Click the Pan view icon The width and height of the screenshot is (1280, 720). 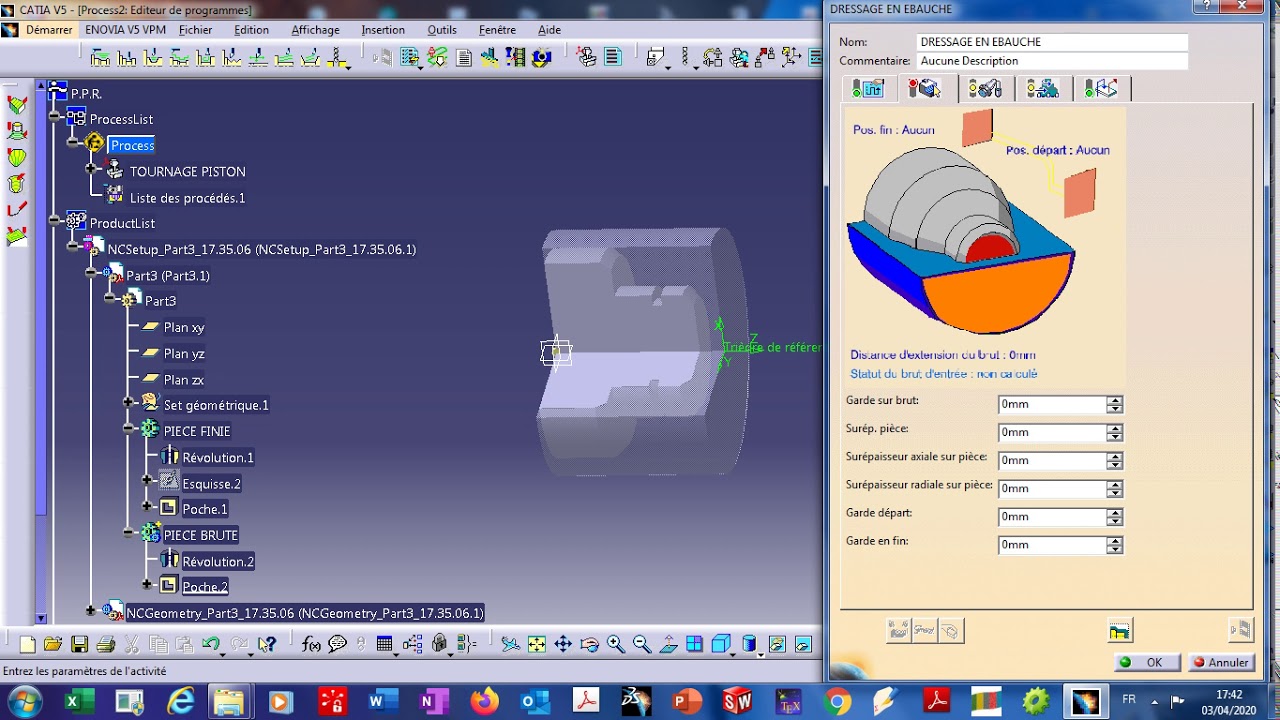point(563,645)
